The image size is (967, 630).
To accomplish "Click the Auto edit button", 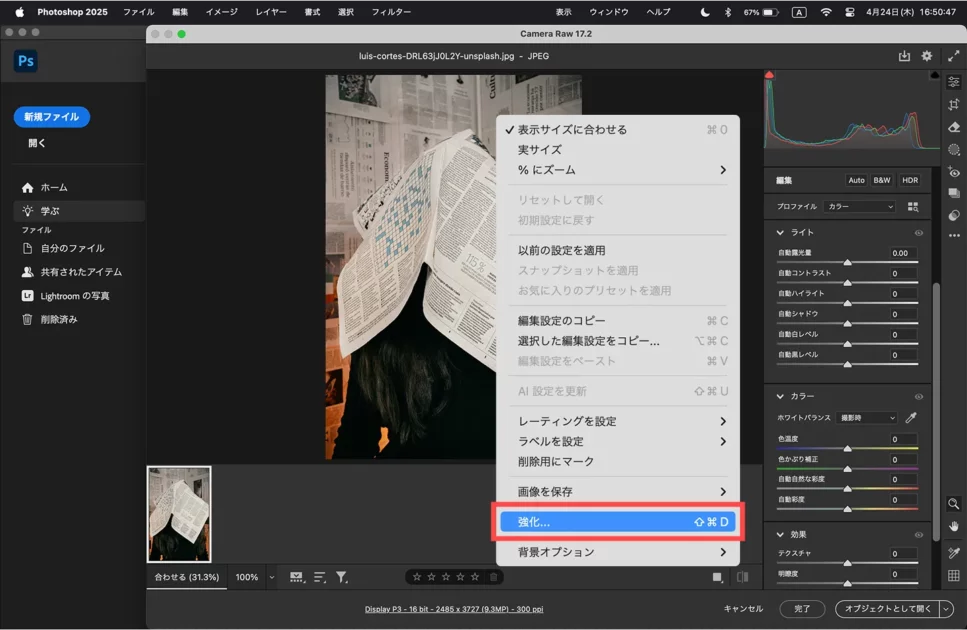I will tap(856, 180).
